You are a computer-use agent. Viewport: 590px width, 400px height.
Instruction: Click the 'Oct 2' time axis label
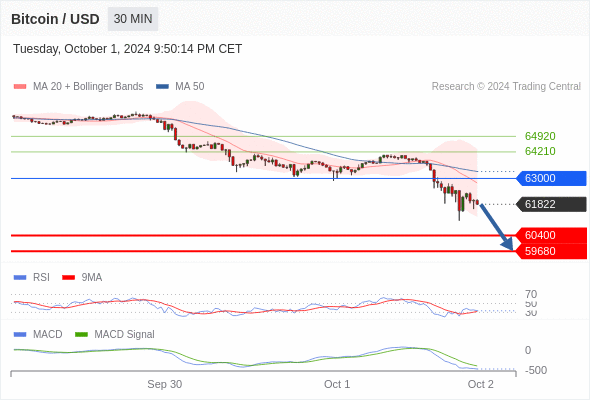(481, 384)
